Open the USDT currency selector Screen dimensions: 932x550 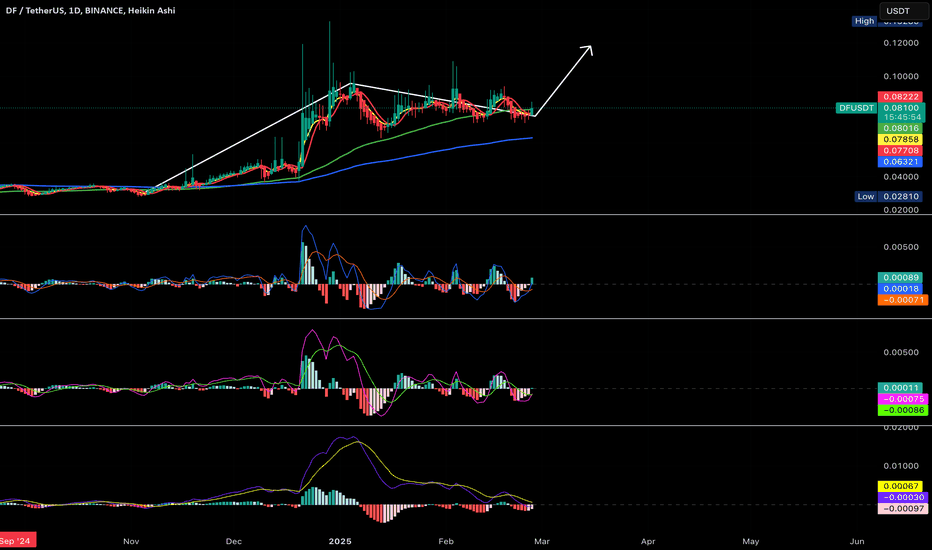tap(903, 11)
